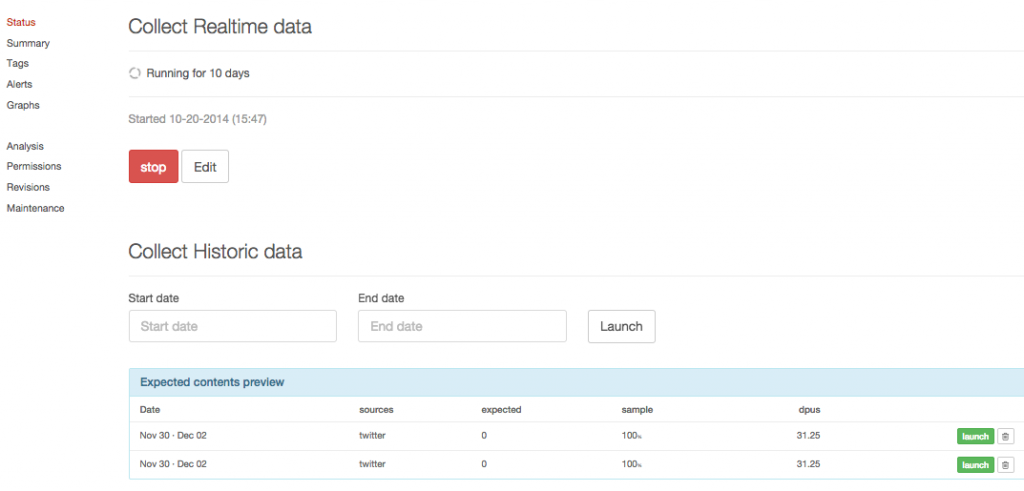Select Tags from the left navigation
Screen dimensions: 1024x491
18,64
